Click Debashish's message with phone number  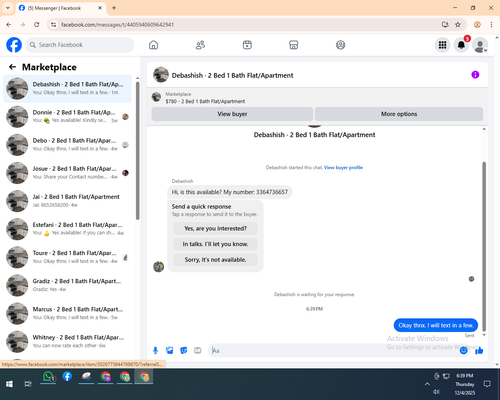point(230,192)
